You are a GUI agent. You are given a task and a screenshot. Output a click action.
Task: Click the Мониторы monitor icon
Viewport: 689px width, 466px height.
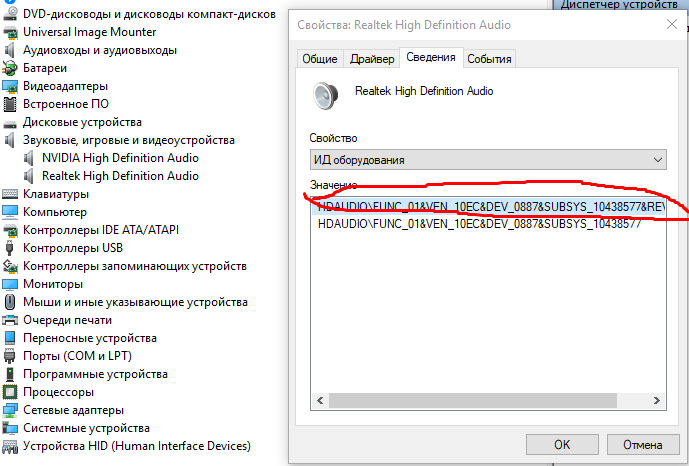(x=10, y=284)
